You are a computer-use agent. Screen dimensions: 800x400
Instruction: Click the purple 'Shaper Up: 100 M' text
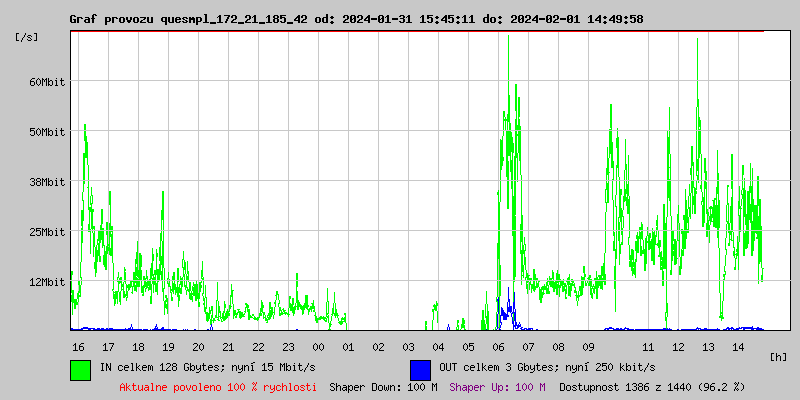pos(497,387)
